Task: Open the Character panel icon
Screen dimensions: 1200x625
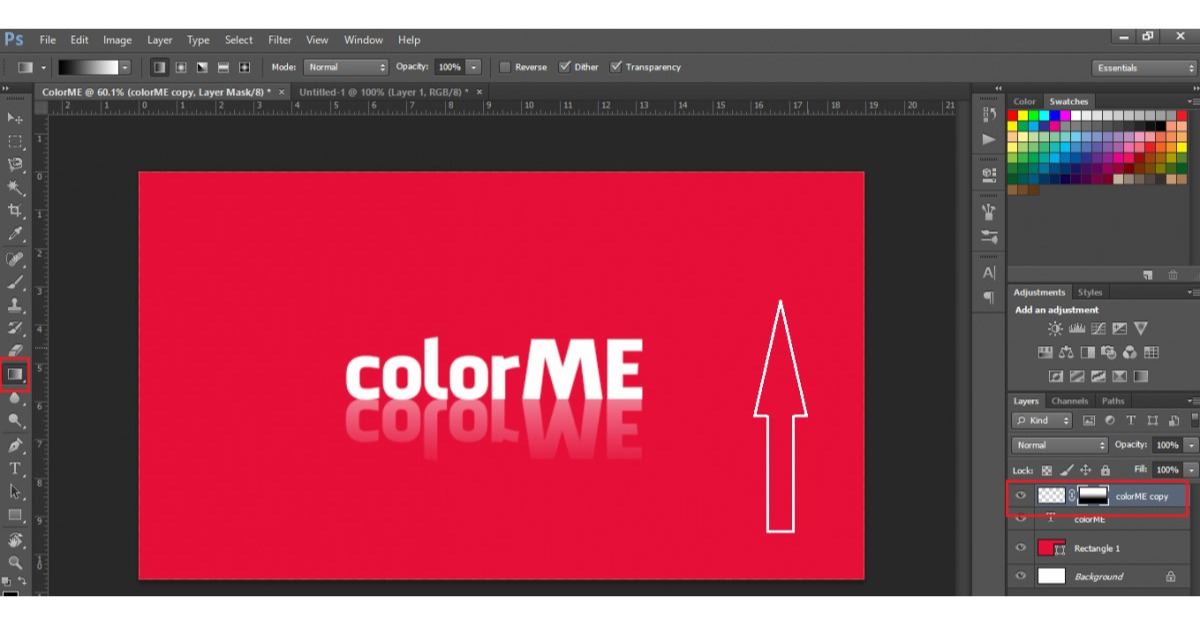Action: [x=989, y=272]
